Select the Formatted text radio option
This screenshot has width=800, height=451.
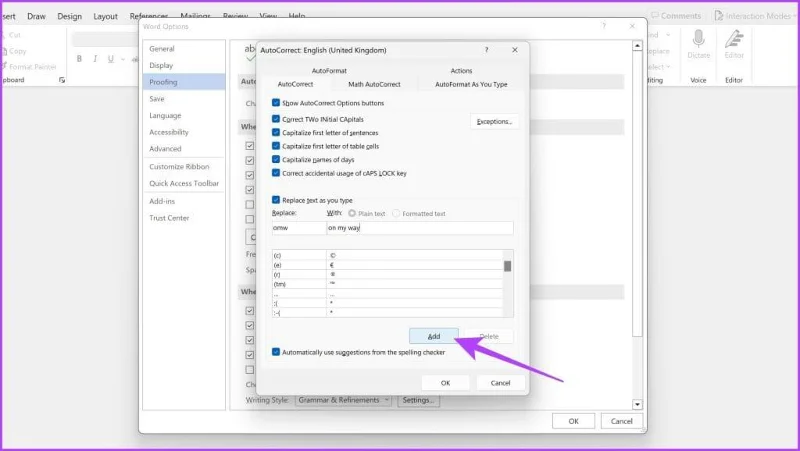click(396, 213)
